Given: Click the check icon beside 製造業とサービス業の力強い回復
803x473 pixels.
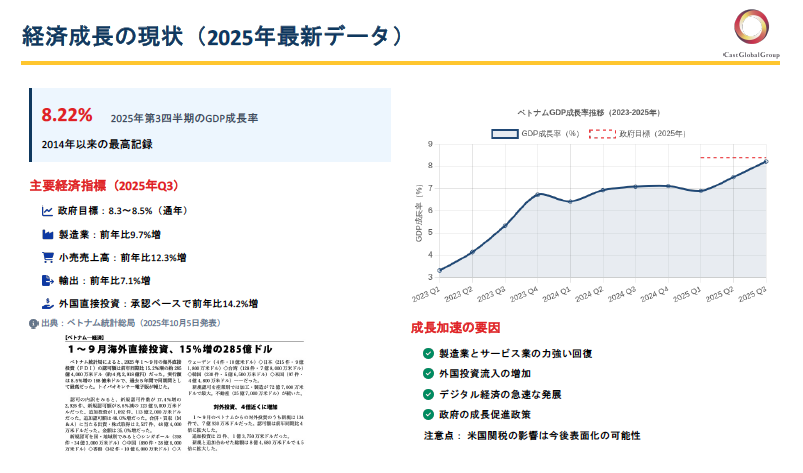Looking at the screenshot, I should [x=428, y=353].
